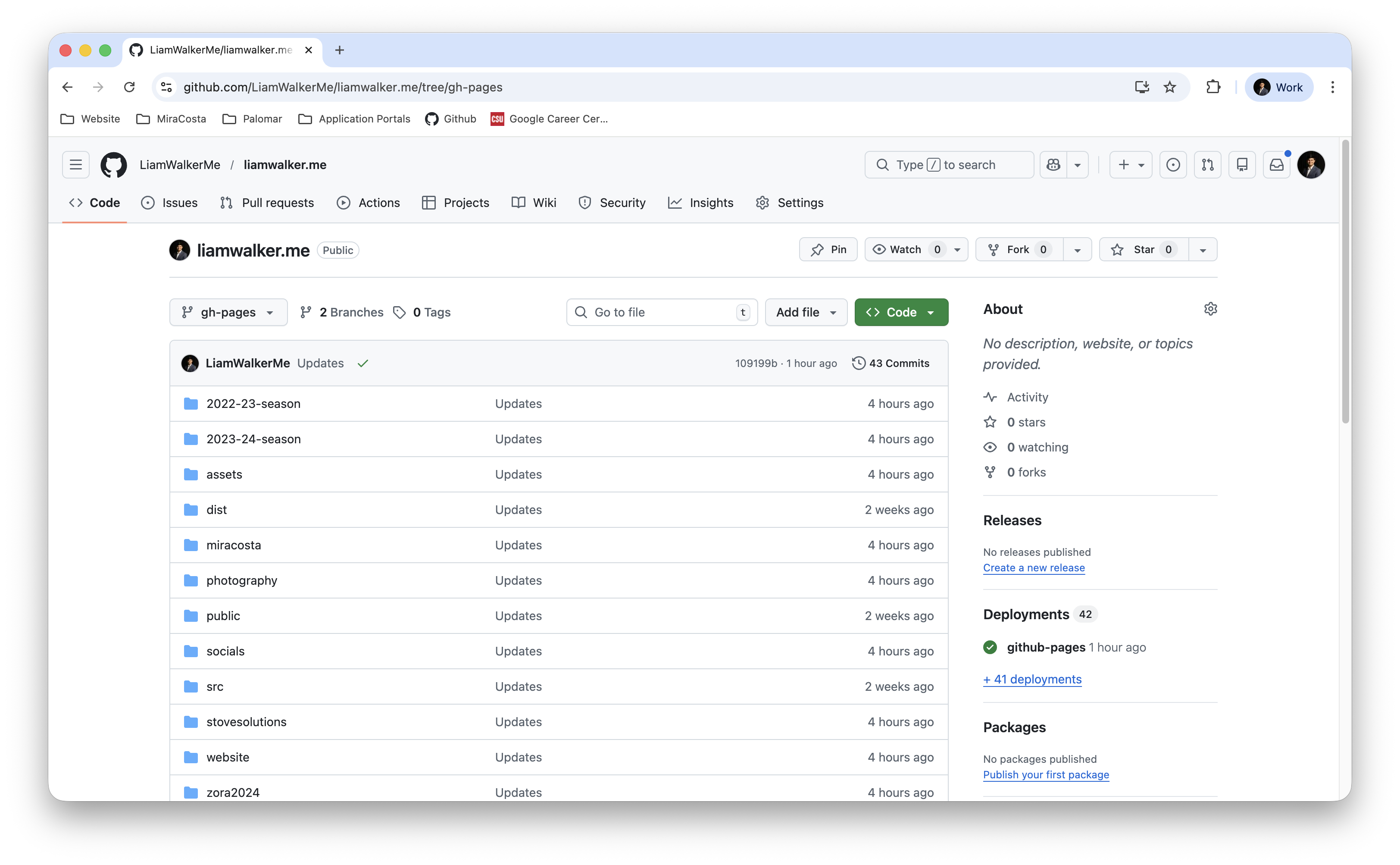View 0 Tags
This screenshot has width=1400, height=865.
pyautogui.click(x=422, y=312)
